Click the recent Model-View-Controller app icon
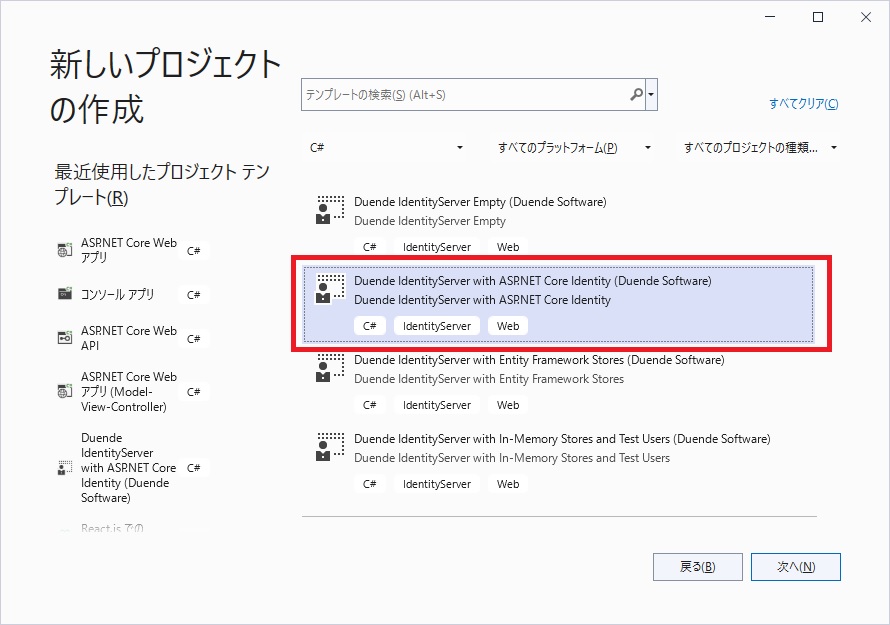This screenshot has height=625, width=890. point(65,391)
